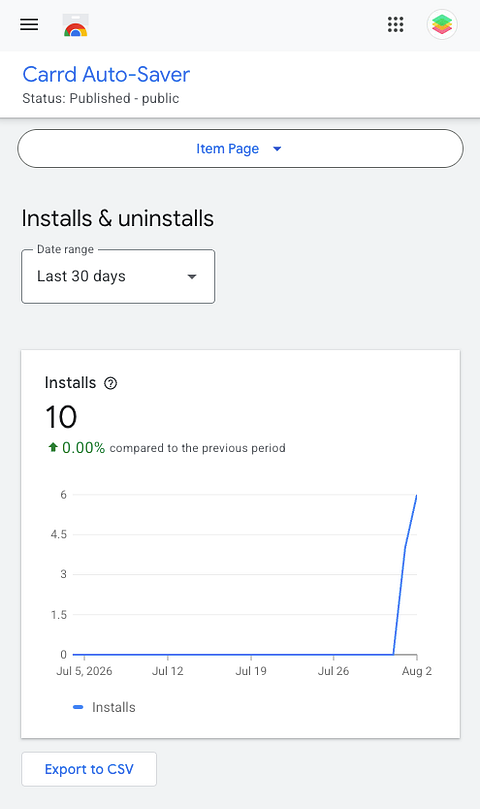Select the Jul 19 axis label
This screenshot has width=480, height=809.
click(x=251, y=671)
